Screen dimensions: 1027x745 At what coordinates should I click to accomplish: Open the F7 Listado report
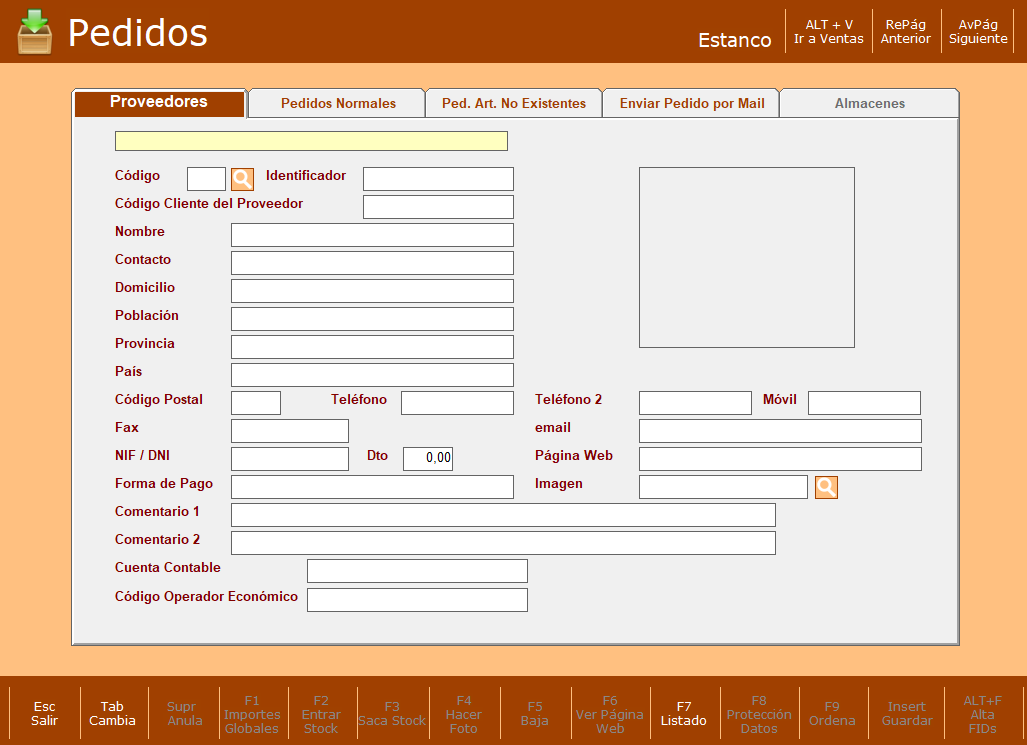[684, 714]
